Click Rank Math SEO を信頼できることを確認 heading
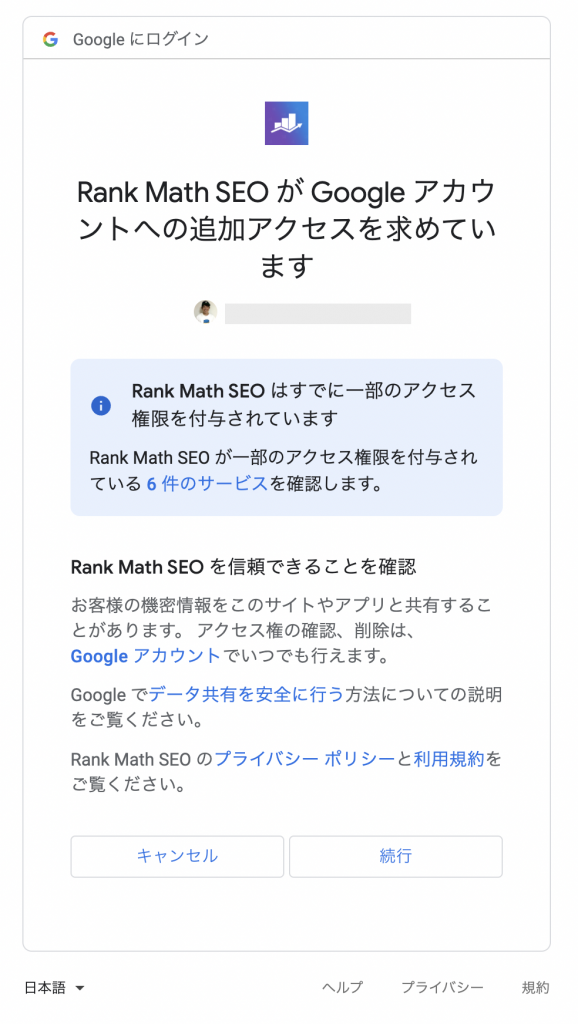Screen dimensions: 578x1024 point(243,567)
